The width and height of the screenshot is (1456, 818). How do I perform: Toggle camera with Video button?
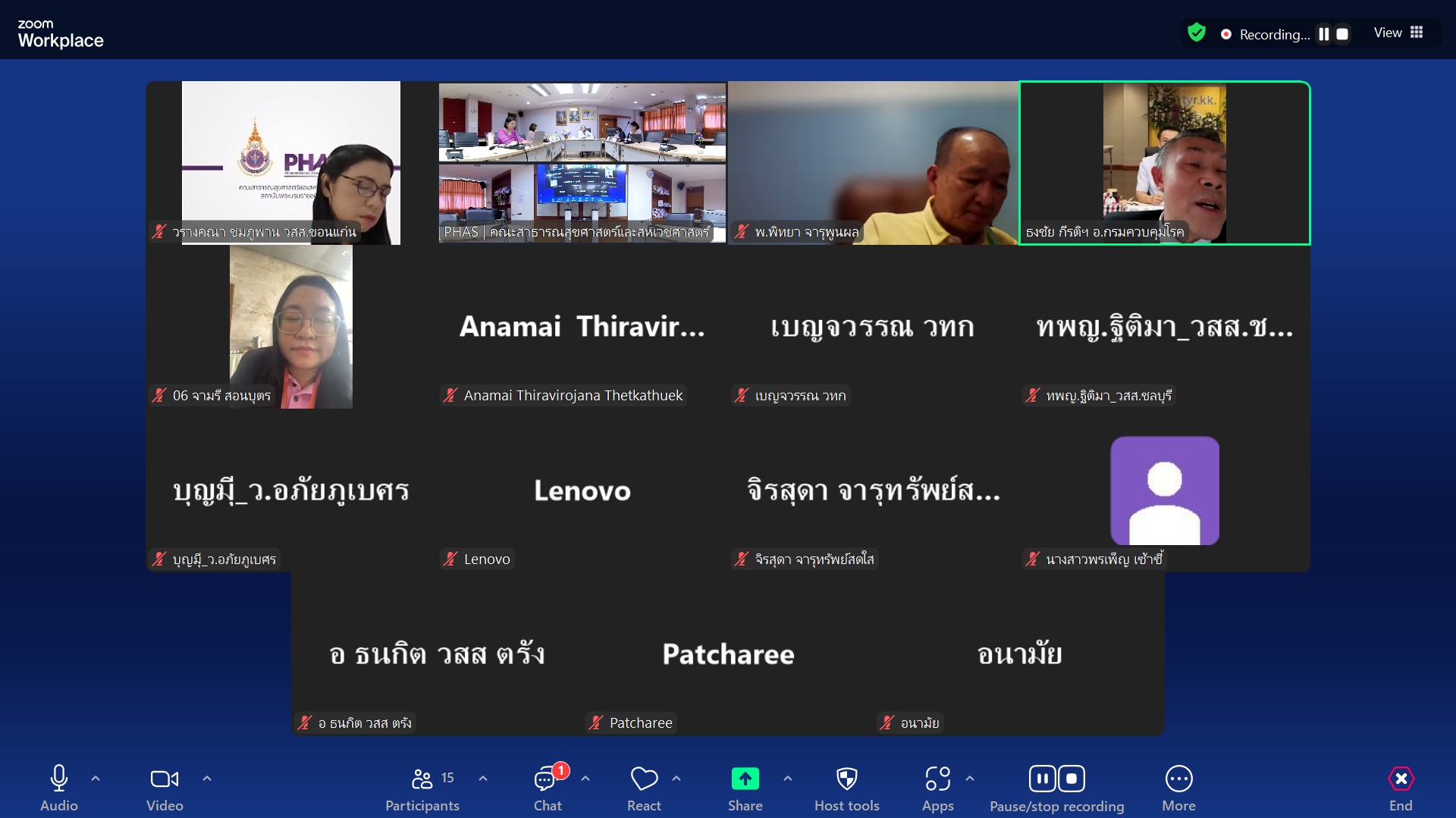[x=165, y=788]
